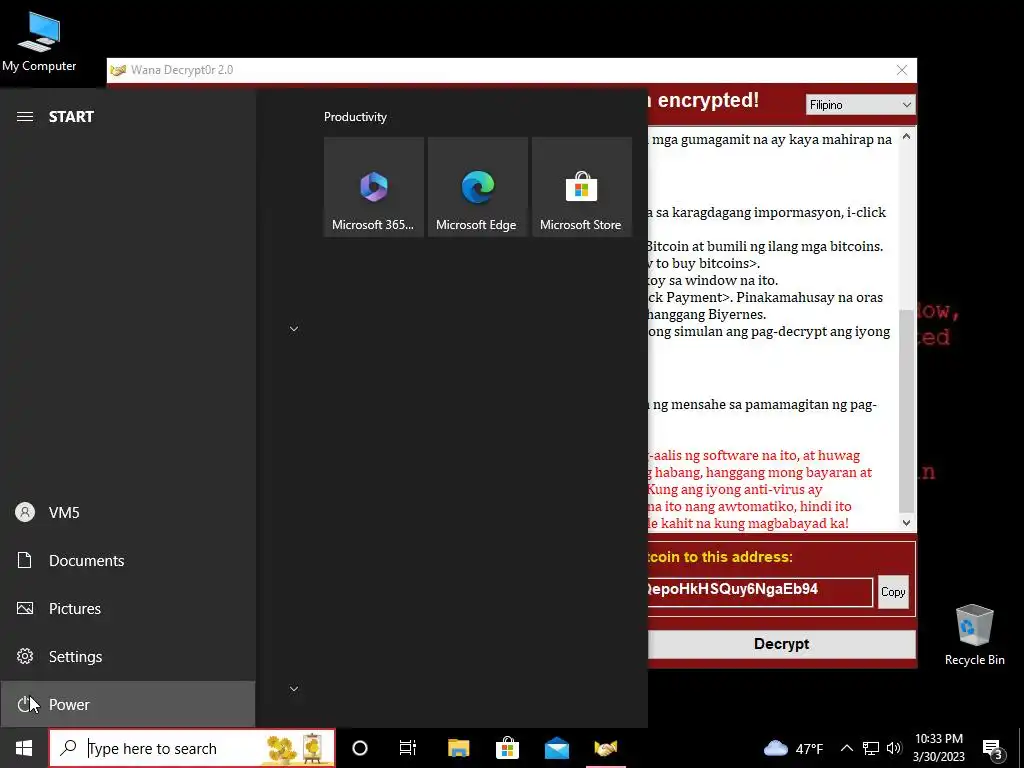Image resolution: width=1024 pixels, height=768 pixels.
Task: Click the bitcoin address field
Action: click(x=760, y=592)
